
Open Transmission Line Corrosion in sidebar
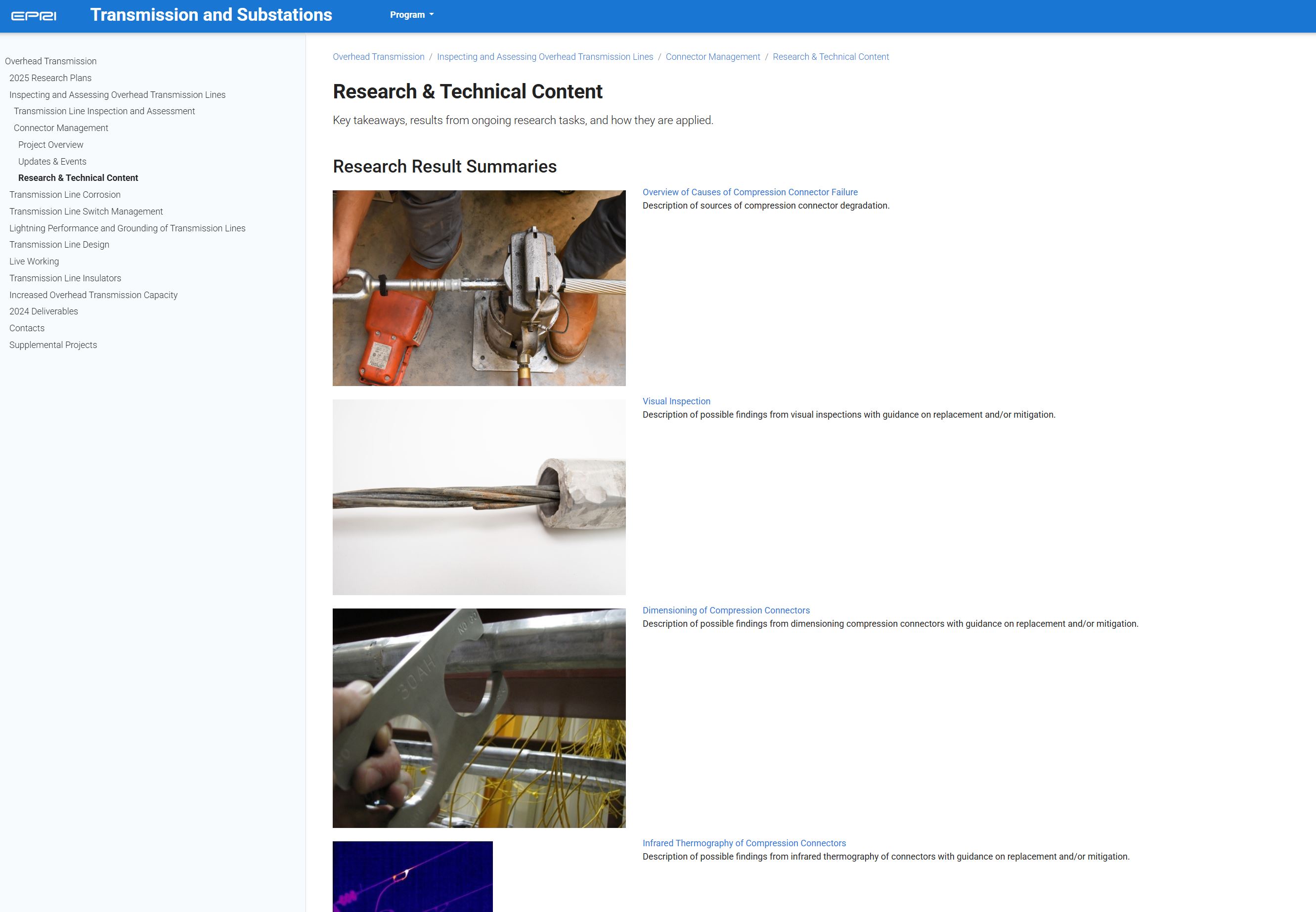pyautogui.click(x=65, y=194)
